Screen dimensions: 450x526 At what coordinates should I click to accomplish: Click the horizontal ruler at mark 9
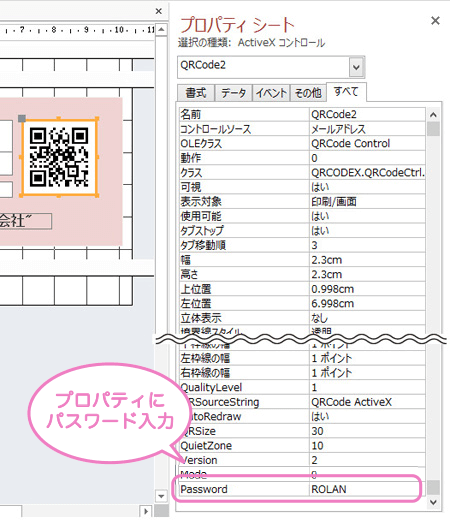(x=86, y=30)
